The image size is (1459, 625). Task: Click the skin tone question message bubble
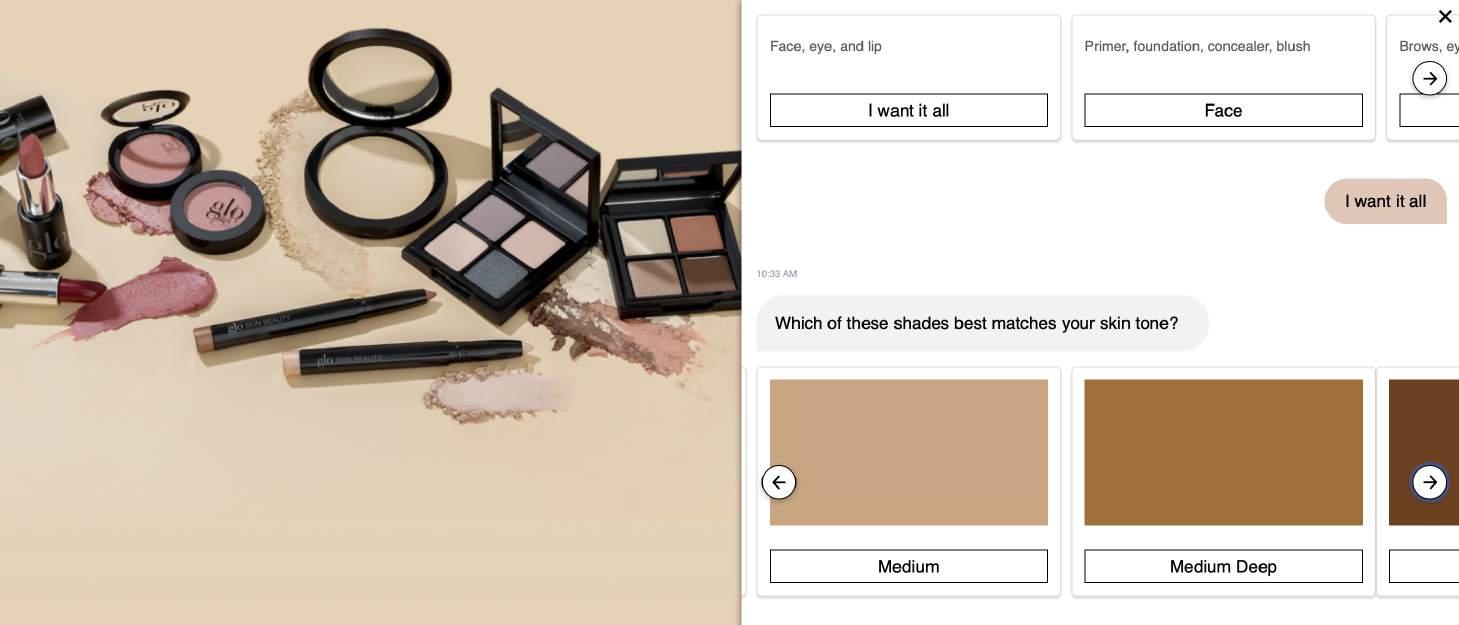coord(982,323)
